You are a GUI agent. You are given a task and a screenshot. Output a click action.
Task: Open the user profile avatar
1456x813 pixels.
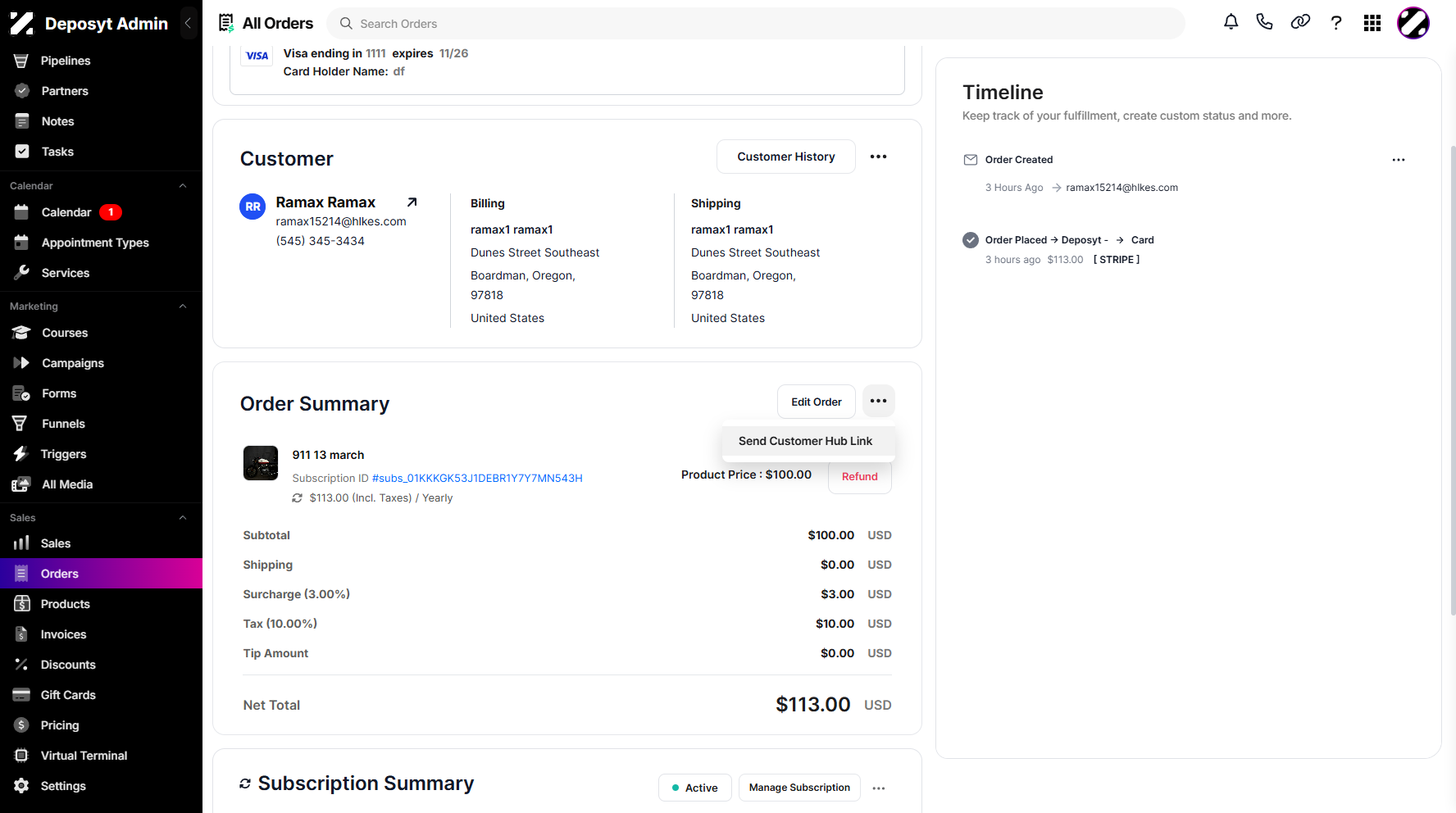click(x=1413, y=23)
